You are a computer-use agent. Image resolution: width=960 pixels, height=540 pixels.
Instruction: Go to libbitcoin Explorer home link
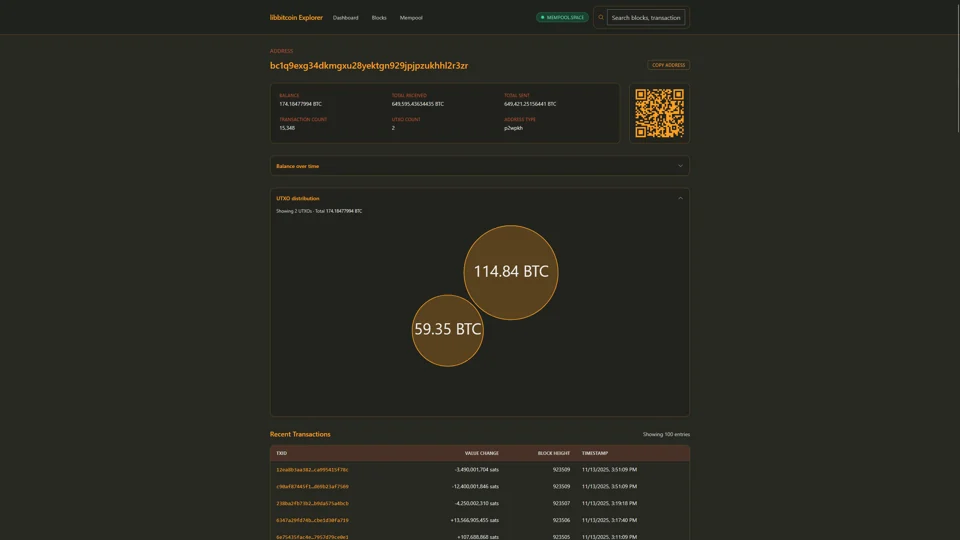point(296,18)
